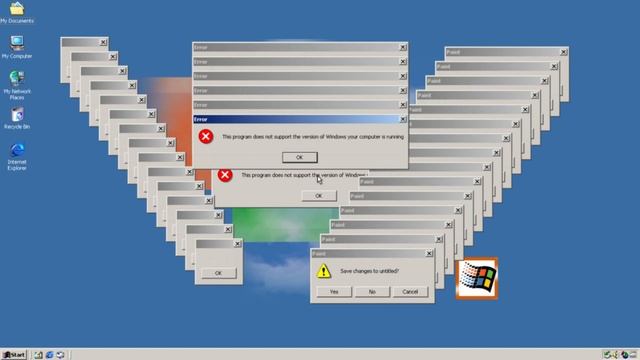The height and width of the screenshot is (360, 640).
Task: Click the "Save changes to untitled?" message
Action: [369, 271]
